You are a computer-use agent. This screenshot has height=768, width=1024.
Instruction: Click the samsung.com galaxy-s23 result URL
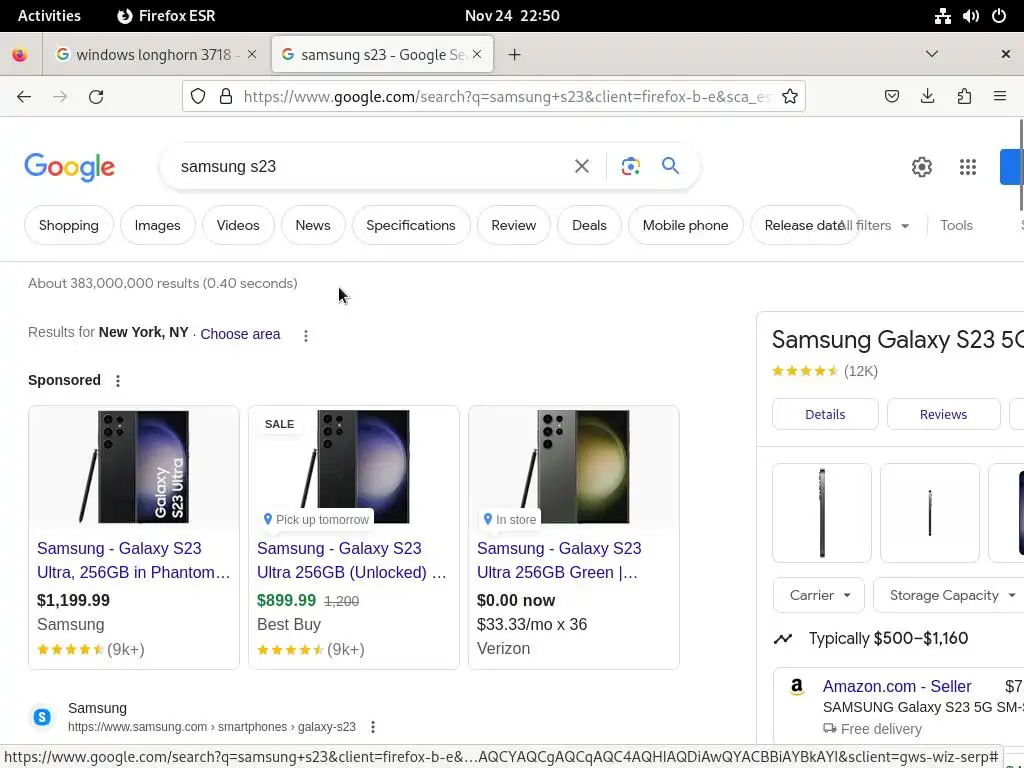(212, 727)
